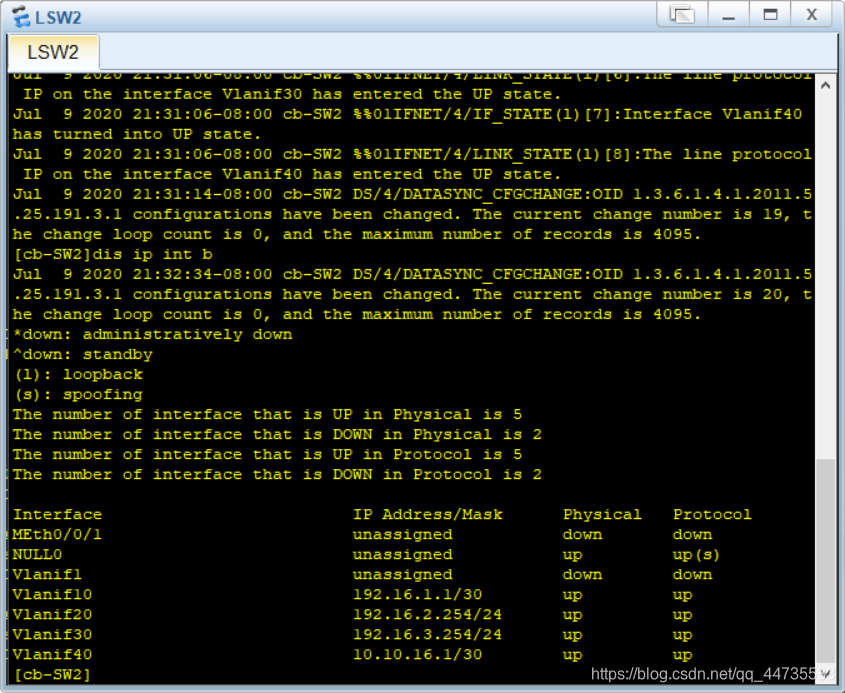Select the Vlanif20 interface name

pyautogui.click(x=52, y=614)
